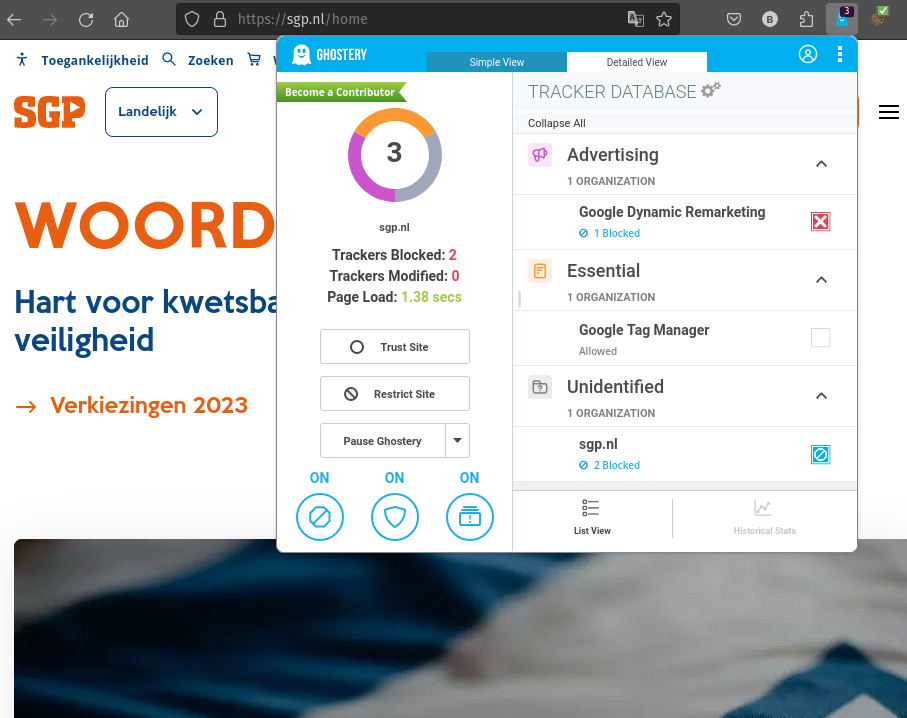The height and width of the screenshot is (718, 907).
Task: Collapse the Unidentified category
Action: point(821,396)
